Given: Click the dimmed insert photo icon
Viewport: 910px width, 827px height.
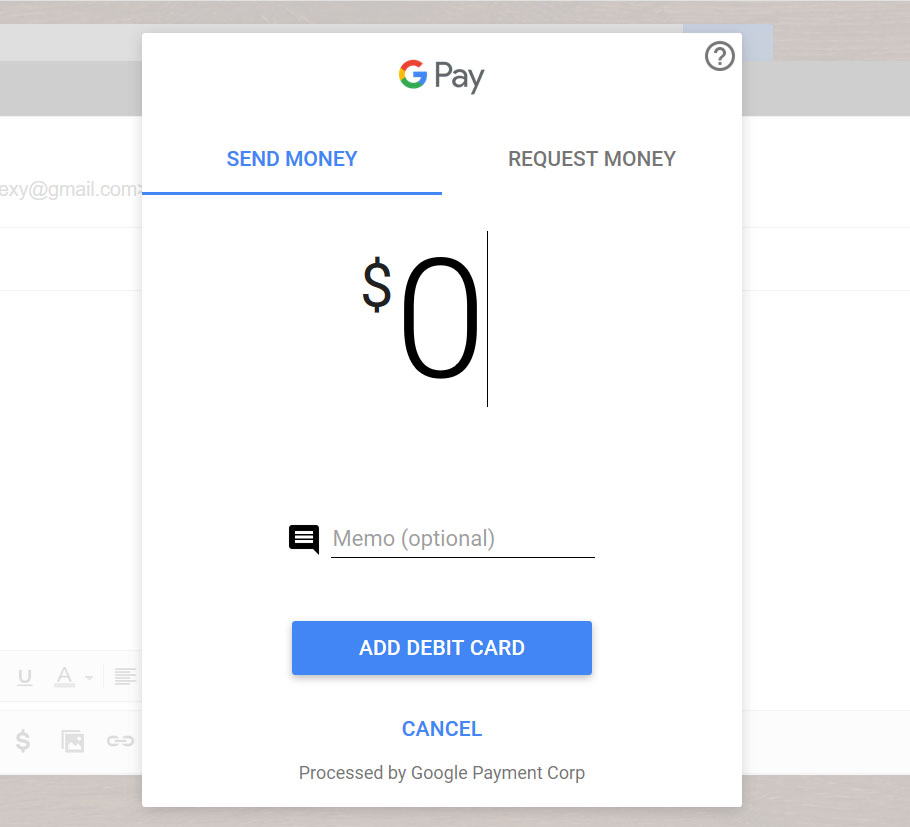Looking at the screenshot, I should coord(73,741).
